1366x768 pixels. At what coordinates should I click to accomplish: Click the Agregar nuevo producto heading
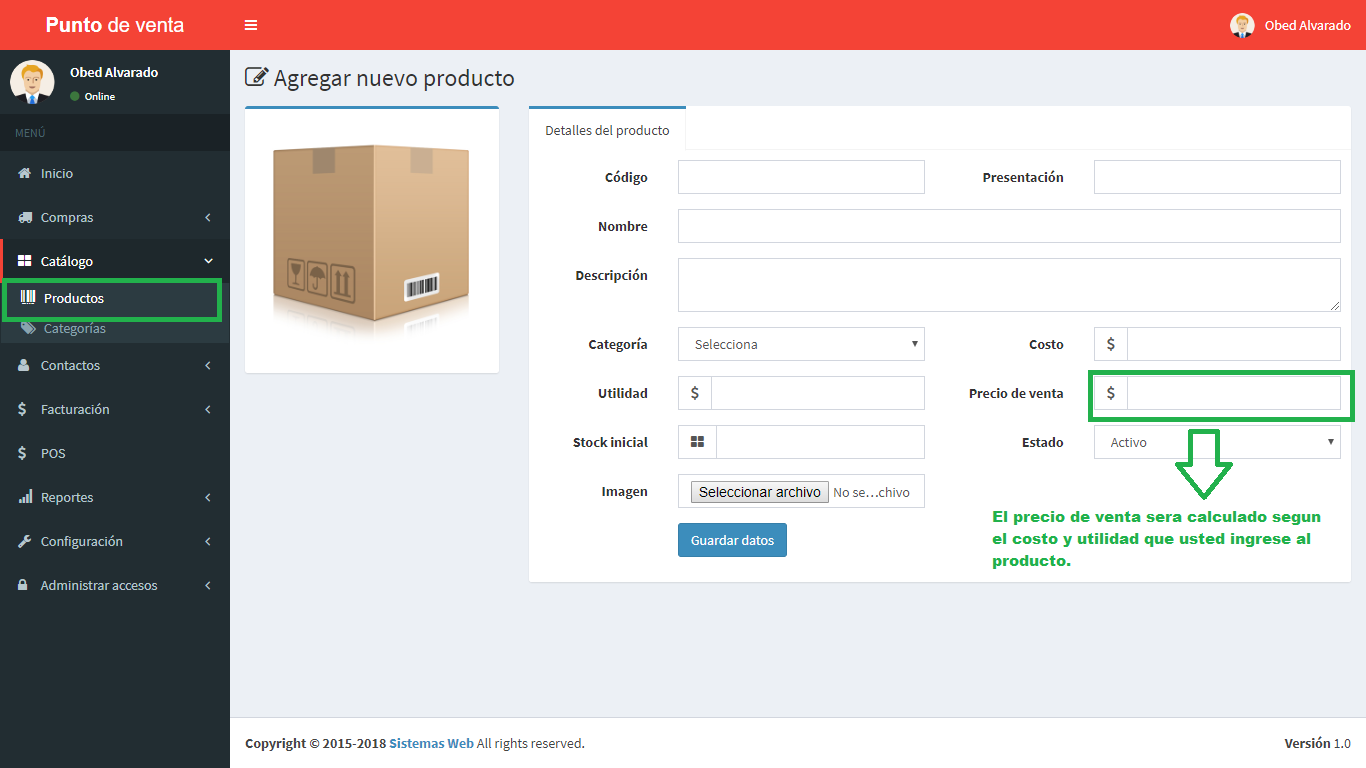[394, 78]
